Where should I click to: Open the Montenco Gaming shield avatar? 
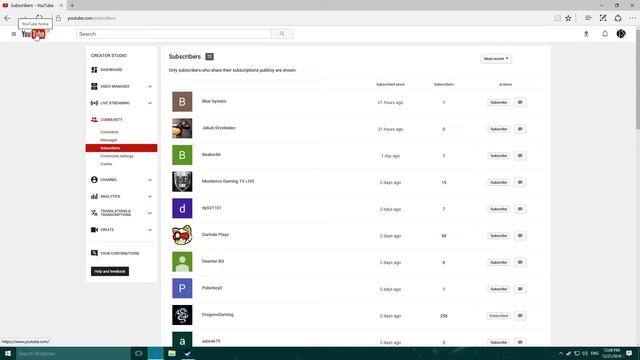pos(182,182)
